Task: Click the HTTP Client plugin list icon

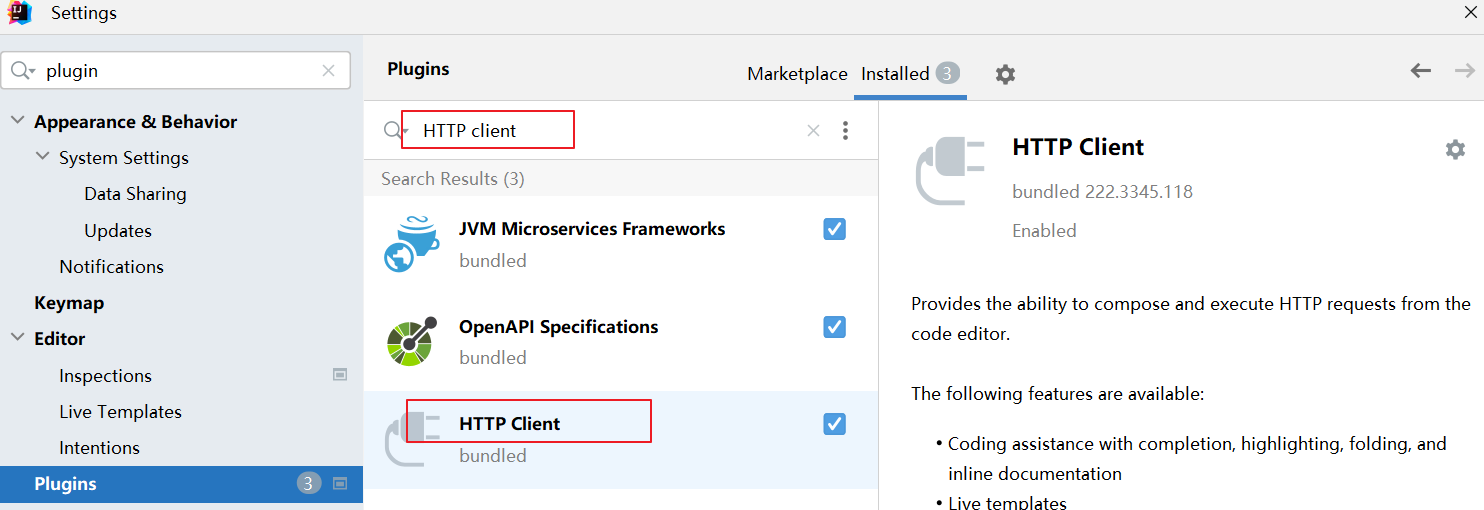Action: [412, 439]
